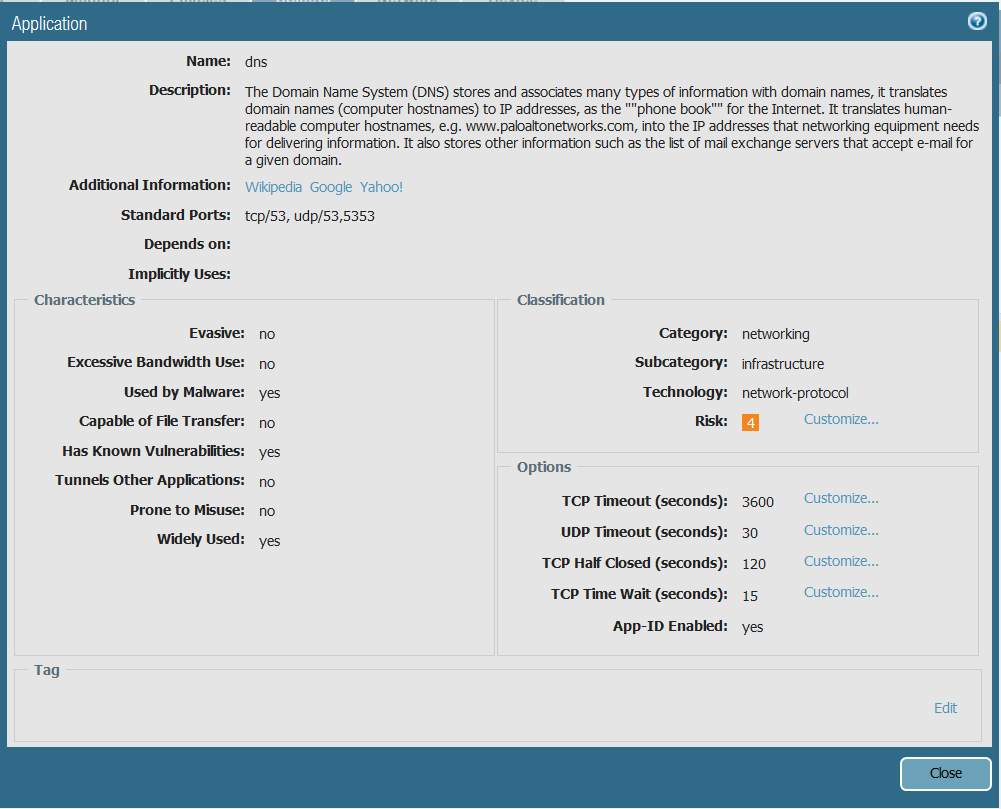Close the Application dialog

[945, 773]
